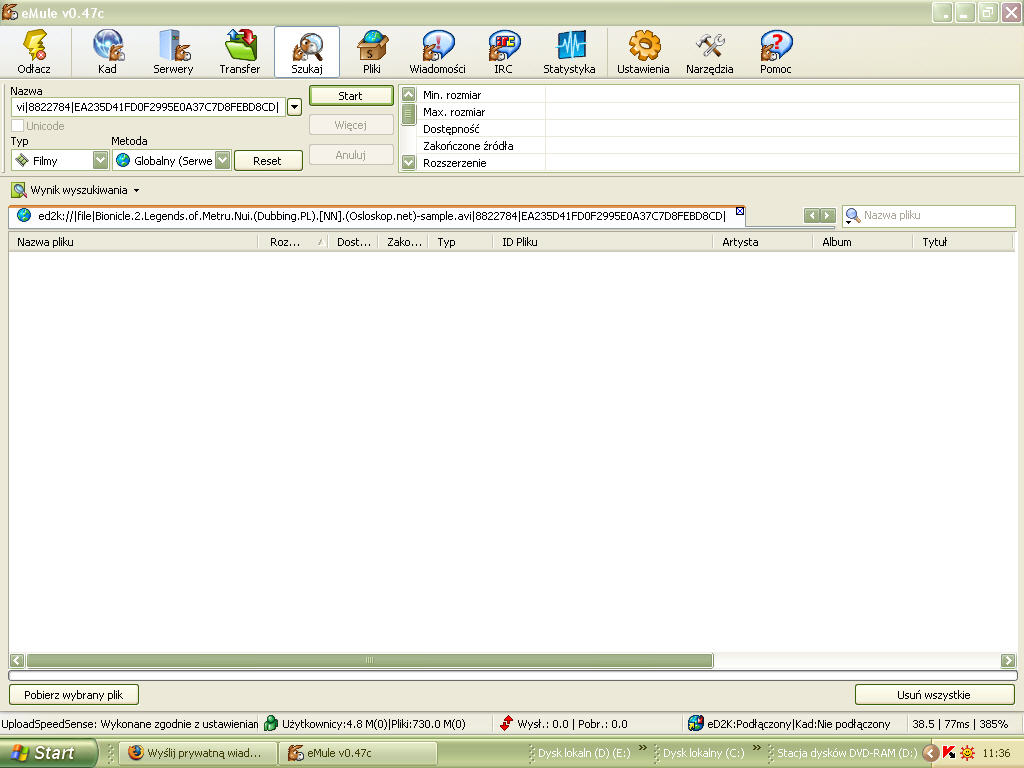
Task: Open the Serwery server list
Action: [x=173, y=52]
